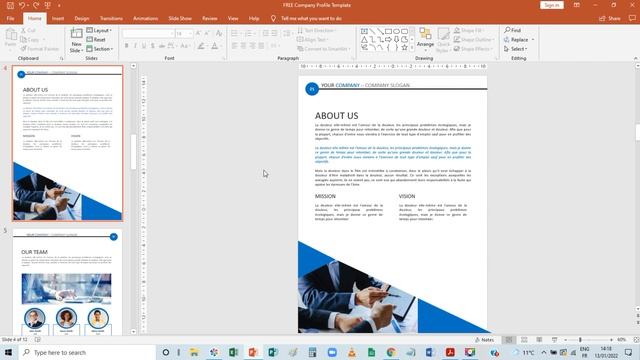Collapse the ribbon
640x360 pixels.
pyautogui.click(x=636, y=58)
